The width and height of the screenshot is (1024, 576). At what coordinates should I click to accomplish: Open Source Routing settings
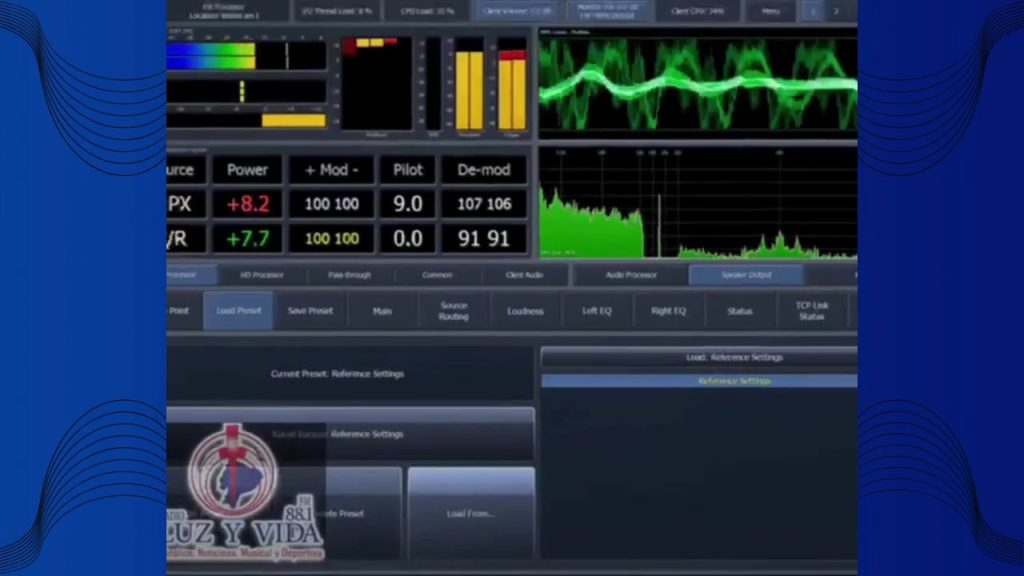point(453,311)
